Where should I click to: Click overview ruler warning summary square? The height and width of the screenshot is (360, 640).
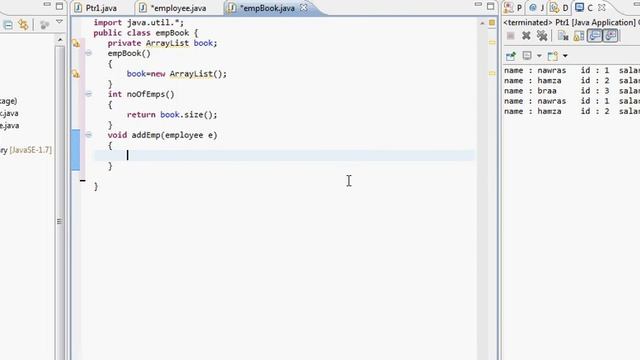pyautogui.click(x=492, y=23)
